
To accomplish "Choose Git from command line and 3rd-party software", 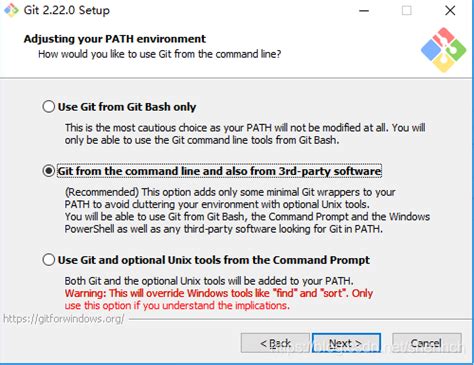I will pyautogui.click(x=212, y=171).
